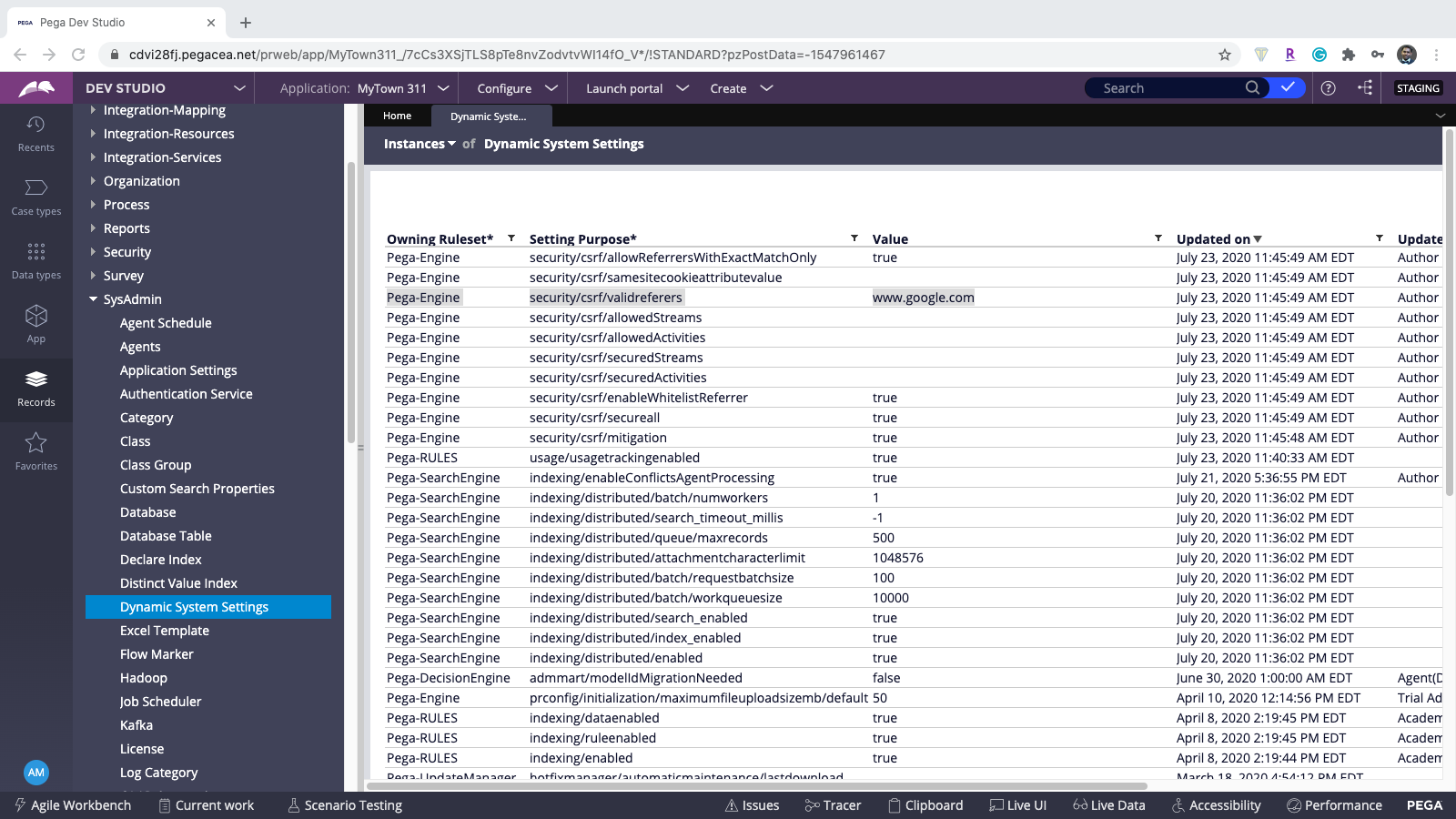Click the help question mark icon

[x=1328, y=87]
